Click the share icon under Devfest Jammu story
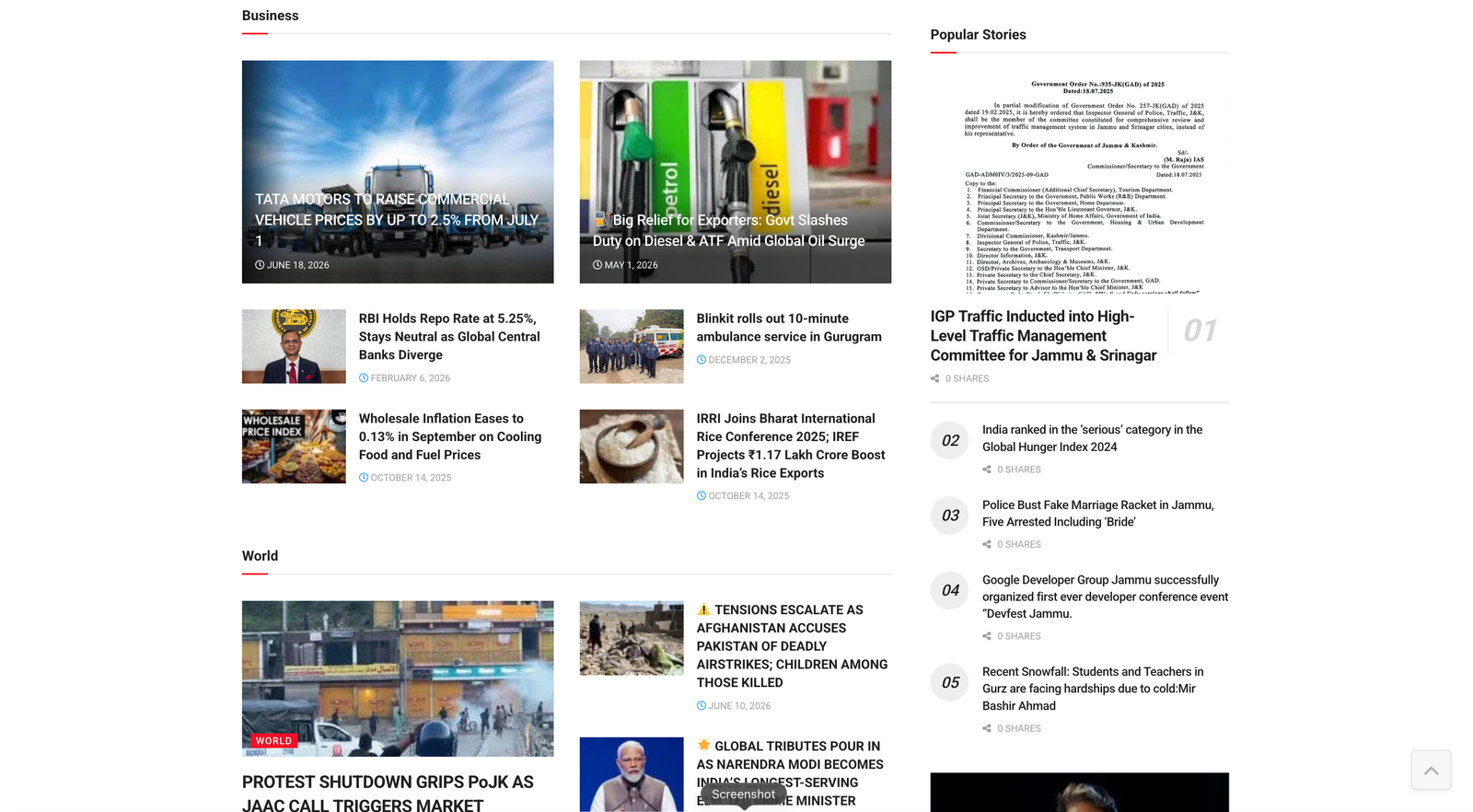The height and width of the screenshot is (812, 1473). [987, 637]
